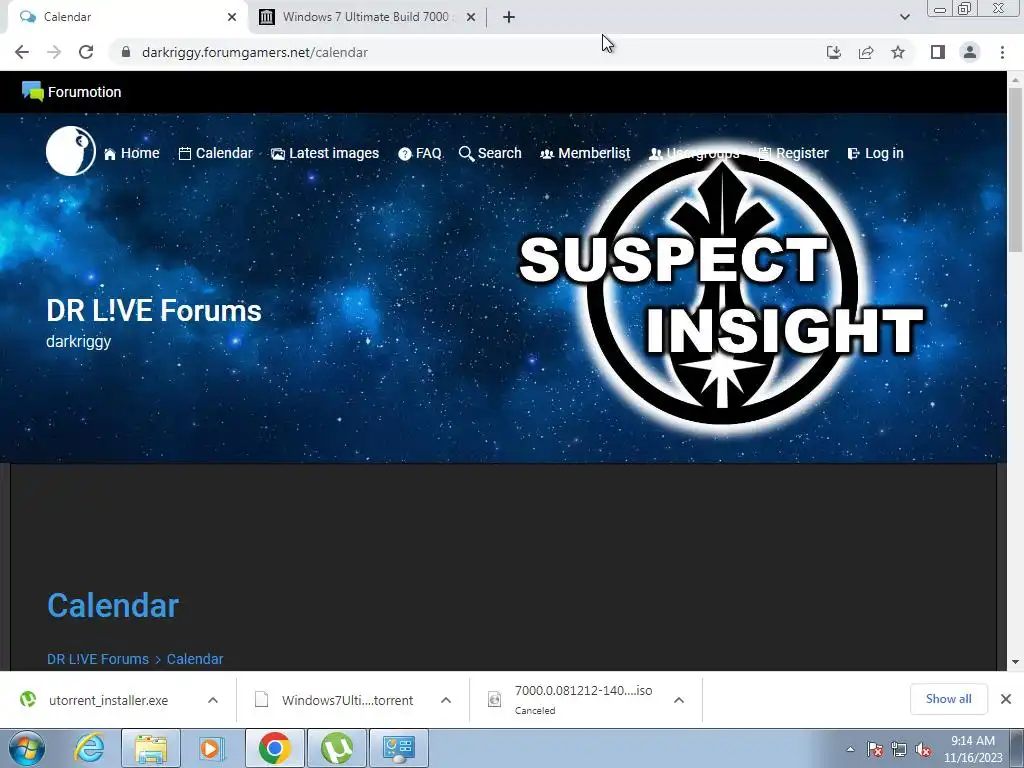The width and height of the screenshot is (1024, 768).
Task: Click the install page icon in address bar
Action: [x=834, y=52]
